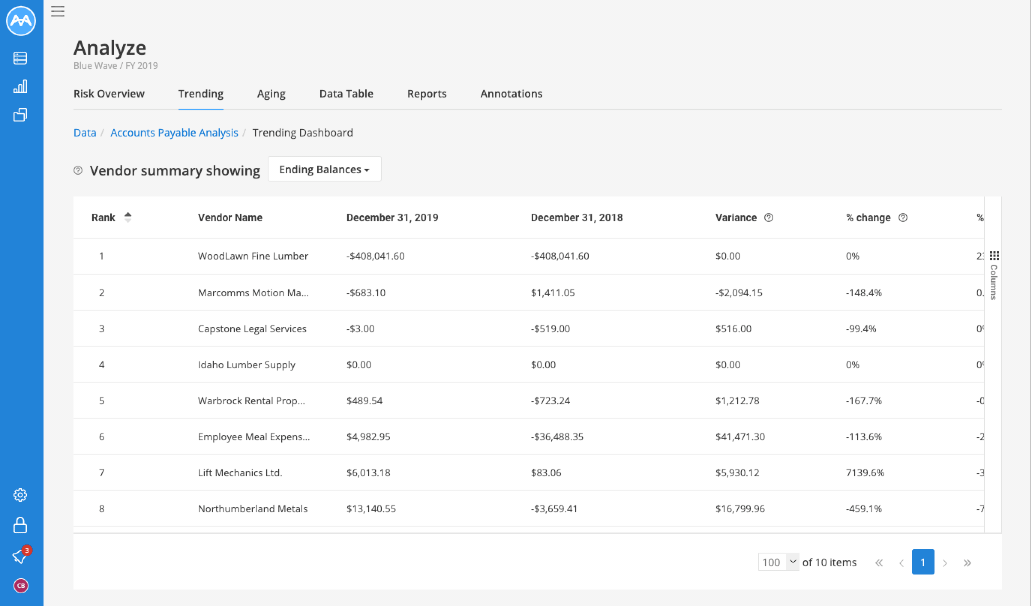Click the $16,799.96 variance cell
Viewport: 1031px width, 606px height.
coord(740,509)
